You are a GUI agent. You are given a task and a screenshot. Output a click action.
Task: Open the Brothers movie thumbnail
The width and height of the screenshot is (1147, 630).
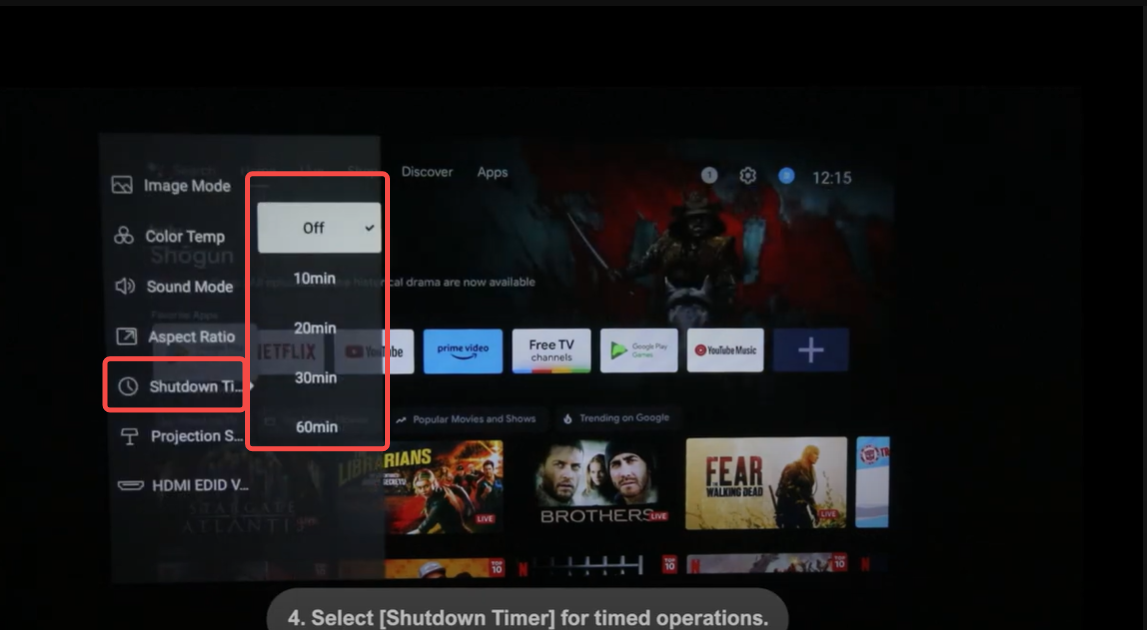tap(597, 484)
